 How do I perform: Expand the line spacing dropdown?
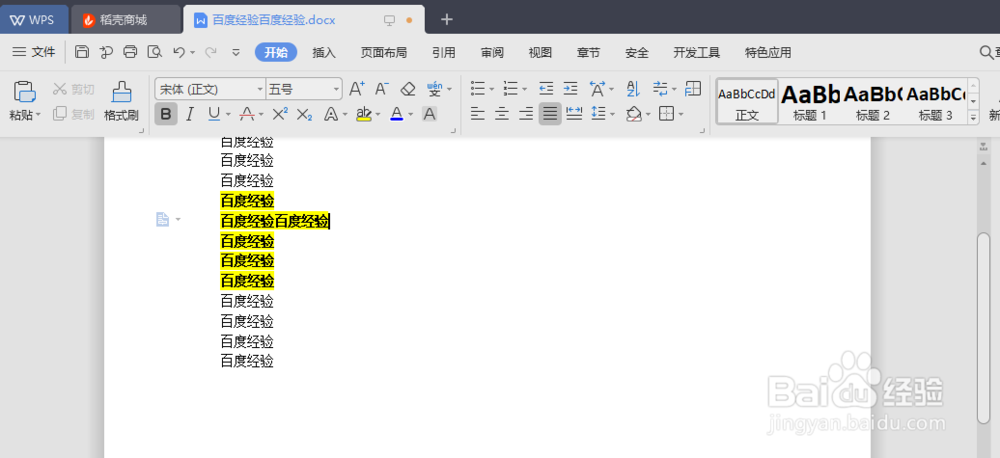click(x=612, y=115)
